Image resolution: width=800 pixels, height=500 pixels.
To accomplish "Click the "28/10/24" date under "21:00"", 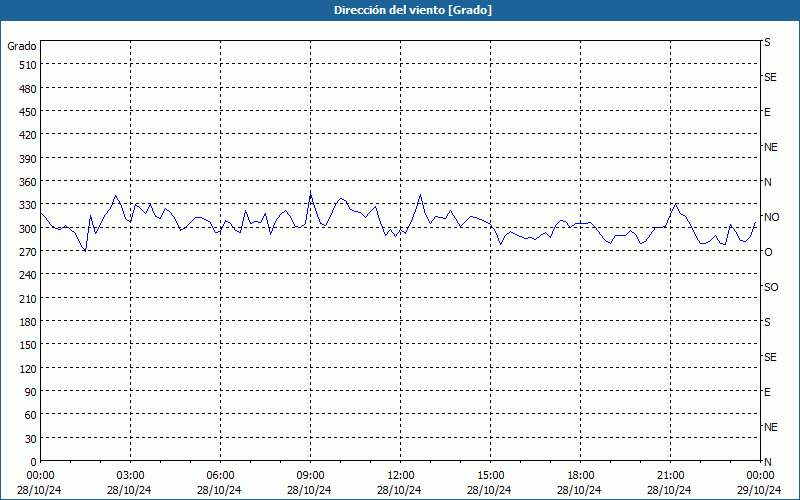I will click(x=669, y=490).
